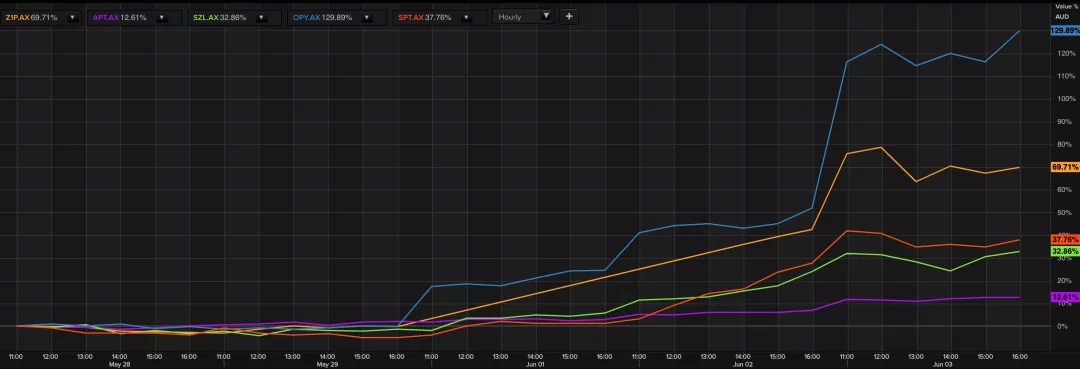The height and width of the screenshot is (369, 1080).
Task: Click the red 37.76% value tag
Action: coord(1065,240)
